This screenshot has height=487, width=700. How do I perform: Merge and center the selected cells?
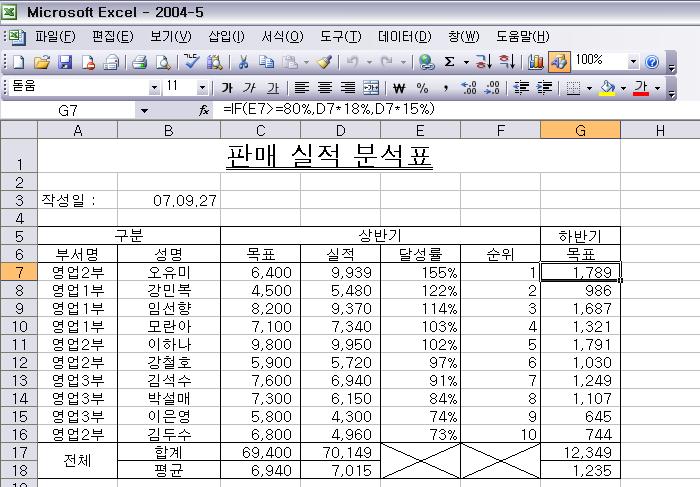pos(371,88)
